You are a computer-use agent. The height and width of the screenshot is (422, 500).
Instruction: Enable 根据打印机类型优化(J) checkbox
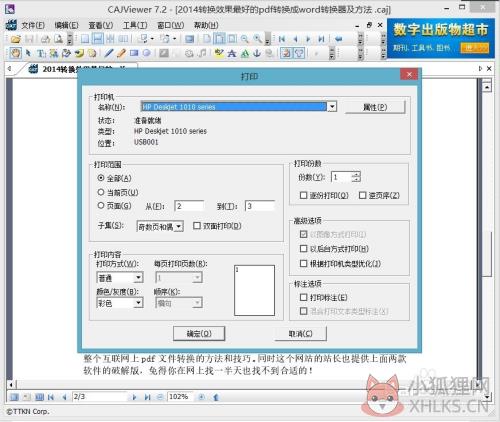coord(303,263)
